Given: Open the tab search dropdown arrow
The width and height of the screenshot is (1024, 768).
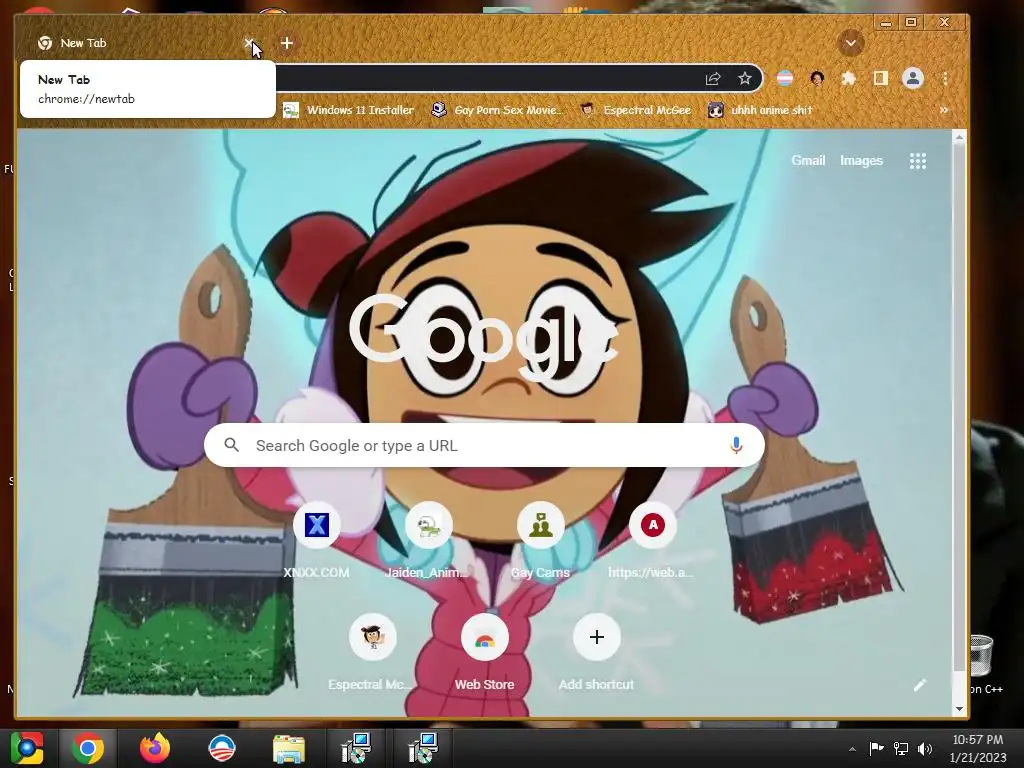Looking at the screenshot, I should click(850, 43).
